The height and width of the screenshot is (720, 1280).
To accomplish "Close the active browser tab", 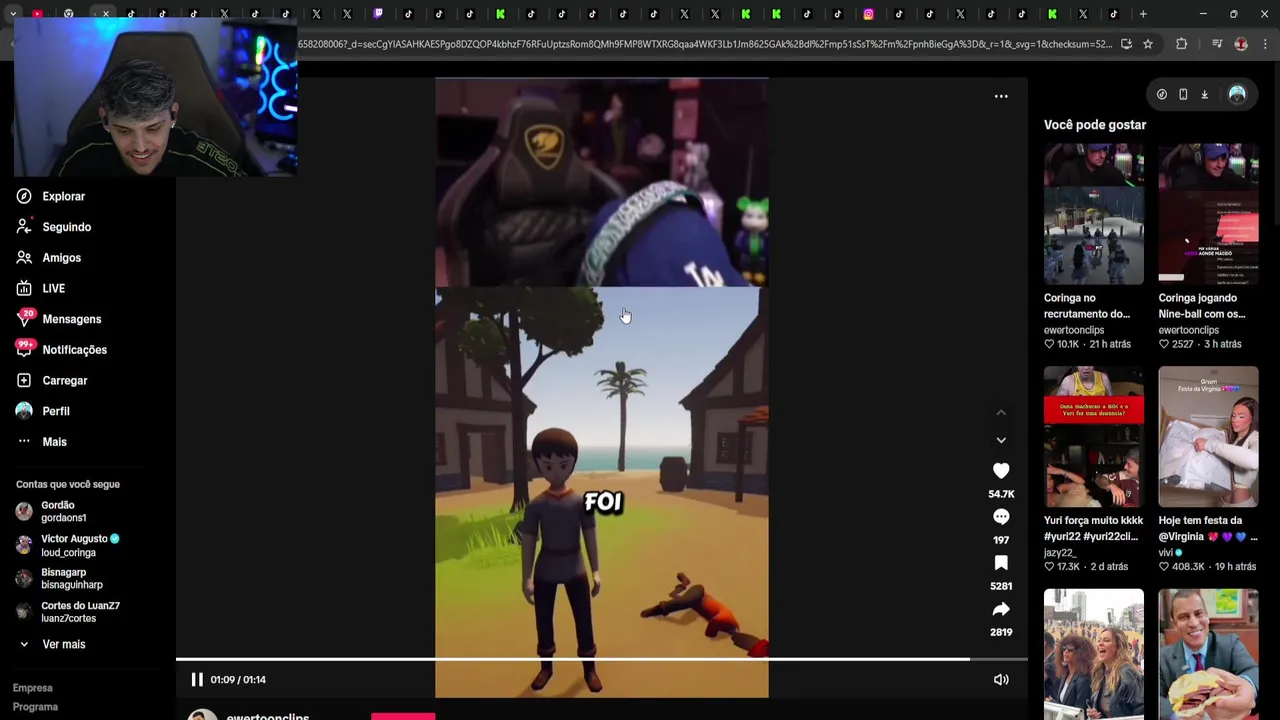I will coord(105,14).
